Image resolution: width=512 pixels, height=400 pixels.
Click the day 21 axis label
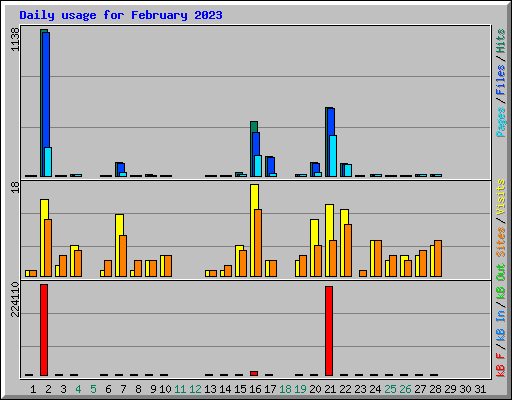coord(330,389)
